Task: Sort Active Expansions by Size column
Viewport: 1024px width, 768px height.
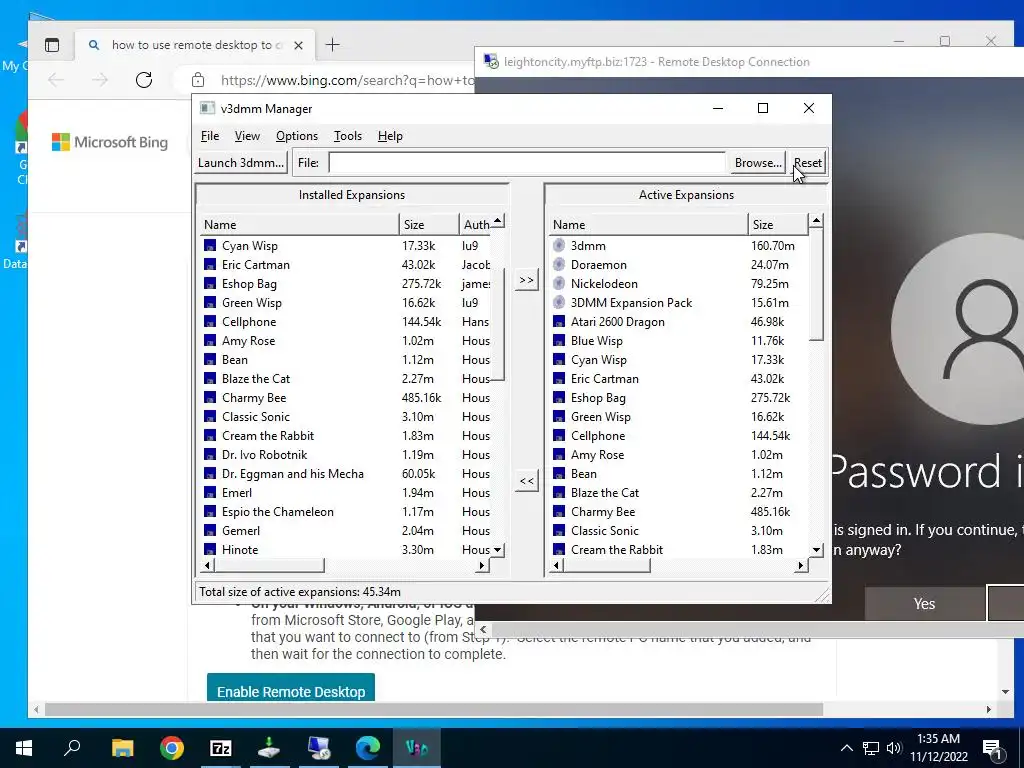Action: pos(777,225)
